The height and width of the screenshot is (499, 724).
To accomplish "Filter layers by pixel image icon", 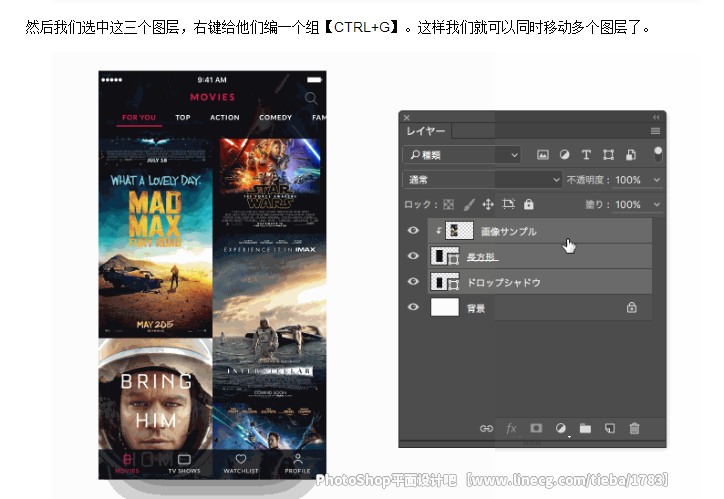I will click(x=543, y=155).
